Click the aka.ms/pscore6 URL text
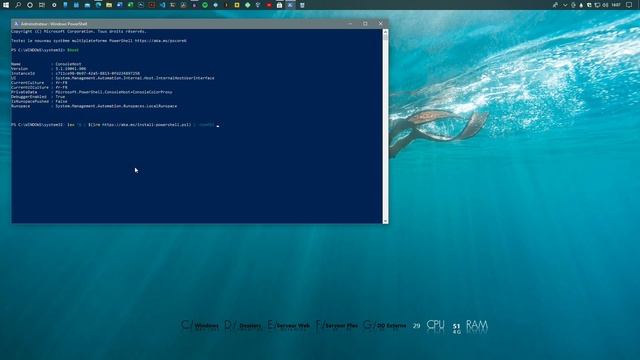The height and width of the screenshot is (360, 640). tap(161, 41)
